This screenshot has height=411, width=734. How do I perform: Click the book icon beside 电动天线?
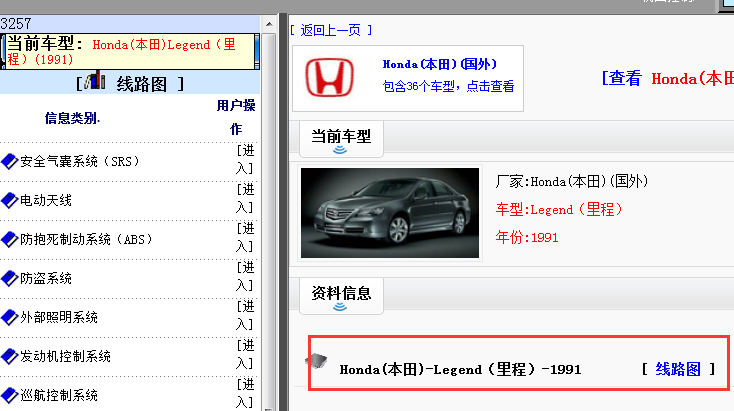point(9,200)
